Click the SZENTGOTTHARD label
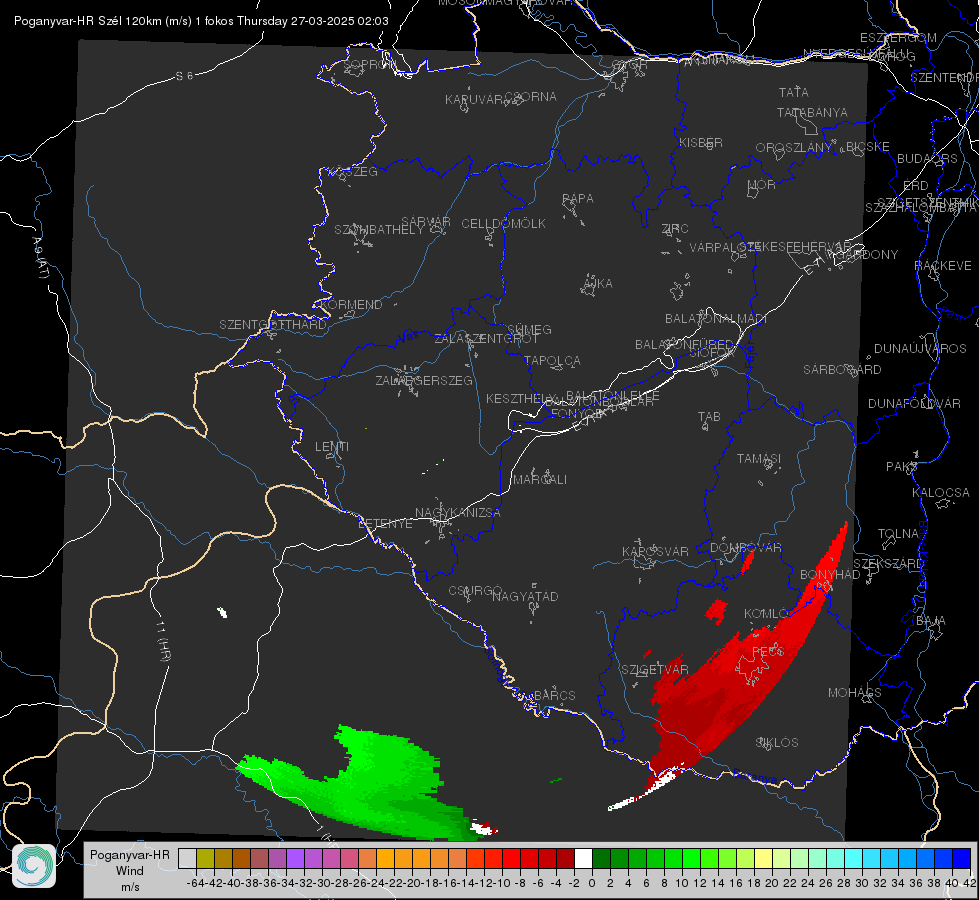The width and height of the screenshot is (979, 900). click(272, 325)
